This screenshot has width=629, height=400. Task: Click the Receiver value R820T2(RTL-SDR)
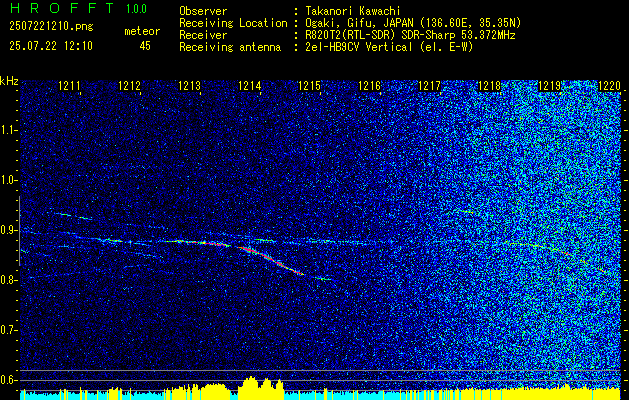tap(350, 35)
